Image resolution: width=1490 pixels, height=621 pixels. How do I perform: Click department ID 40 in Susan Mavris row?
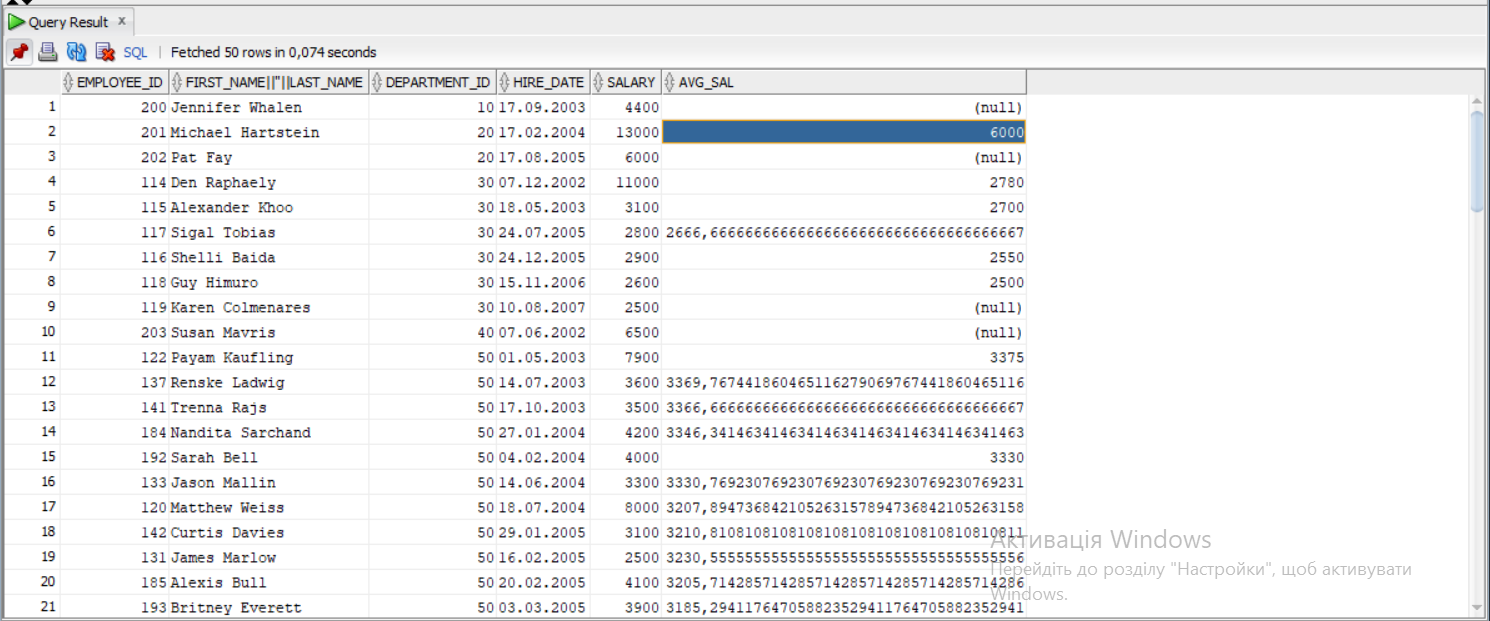432,332
